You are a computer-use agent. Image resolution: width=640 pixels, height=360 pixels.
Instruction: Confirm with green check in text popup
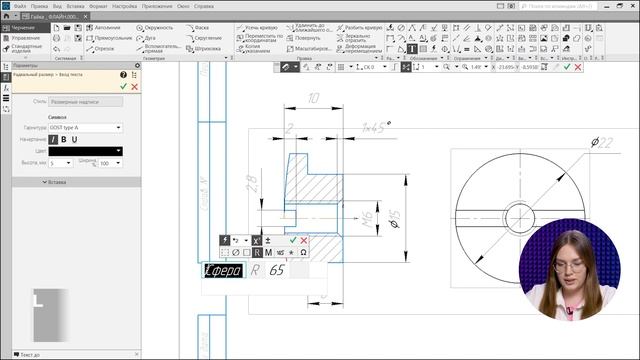(293, 240)
